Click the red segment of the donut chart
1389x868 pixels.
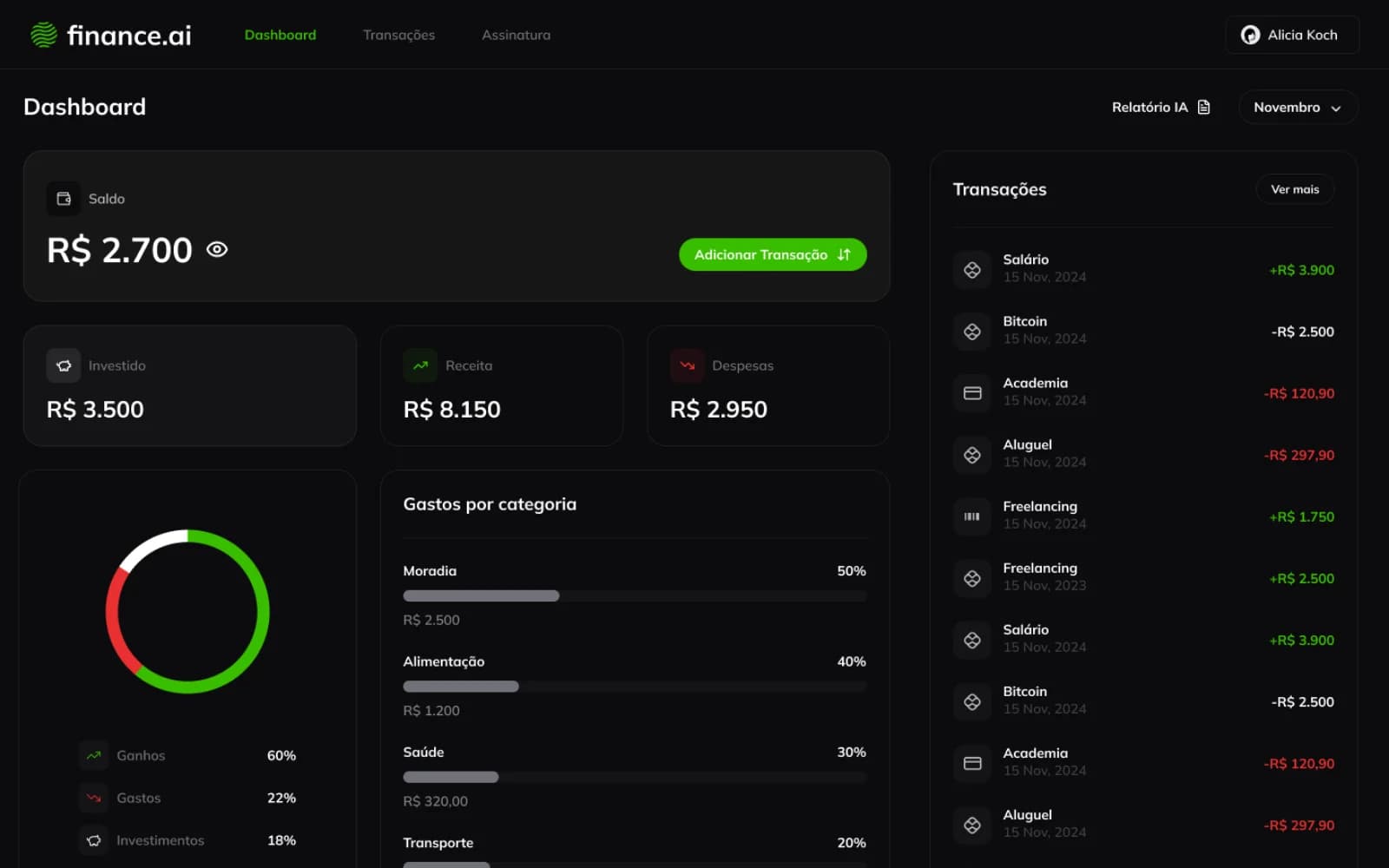click(x=113, y=621)
